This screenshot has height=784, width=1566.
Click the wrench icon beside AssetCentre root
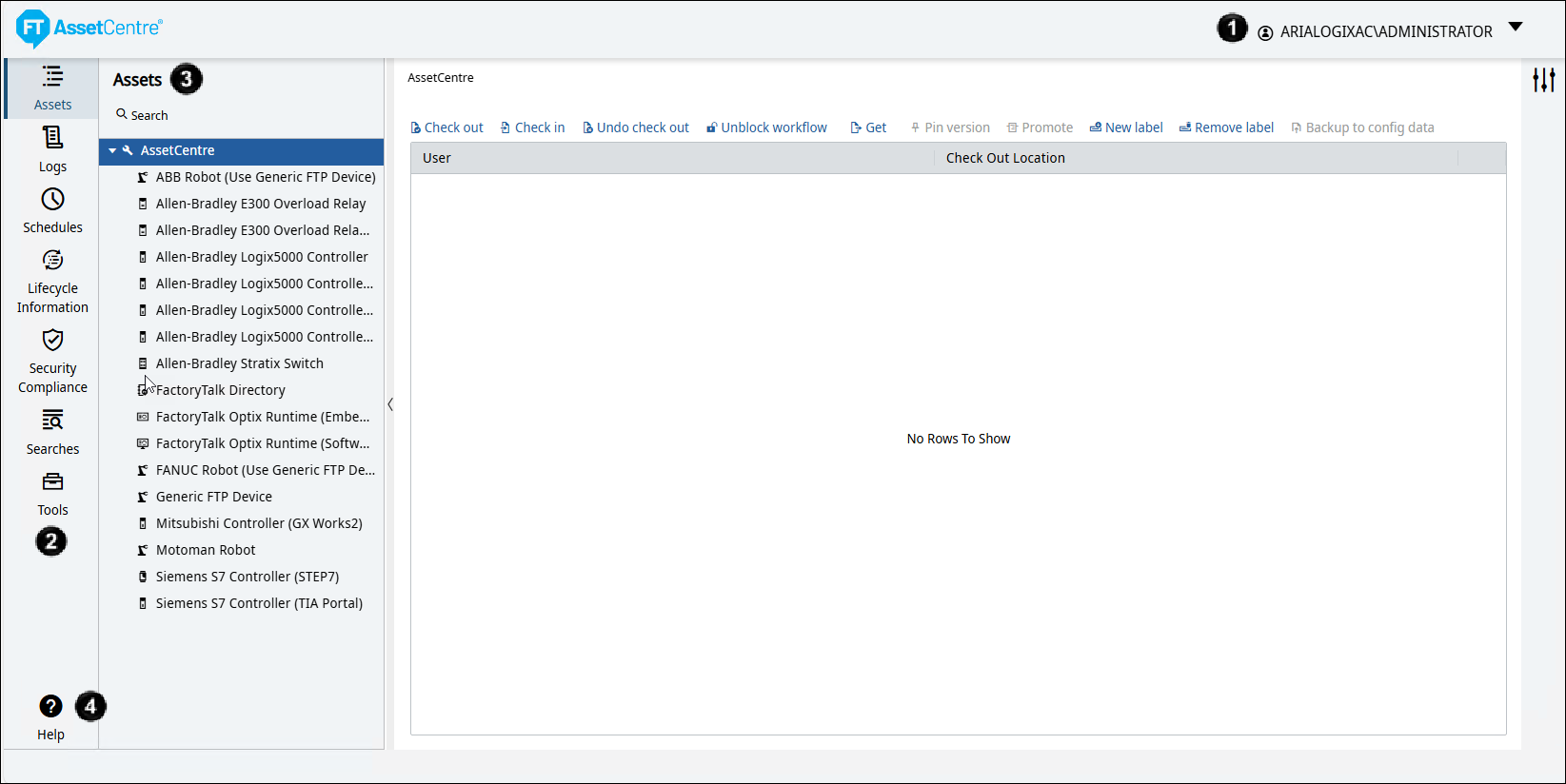coord(128,150)
